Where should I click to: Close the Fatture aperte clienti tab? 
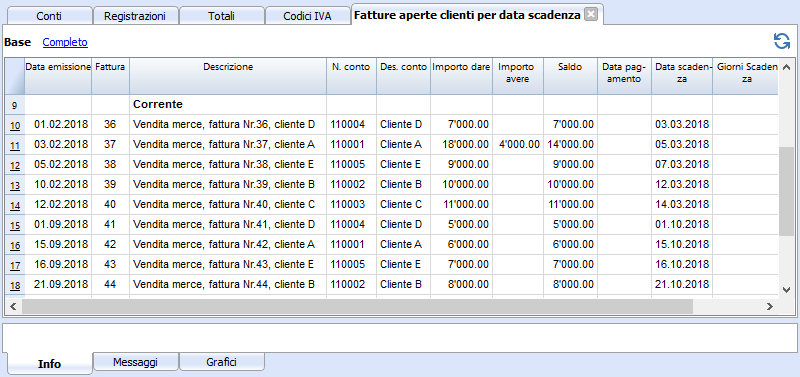pyautogui.click(x=590, y=15)
